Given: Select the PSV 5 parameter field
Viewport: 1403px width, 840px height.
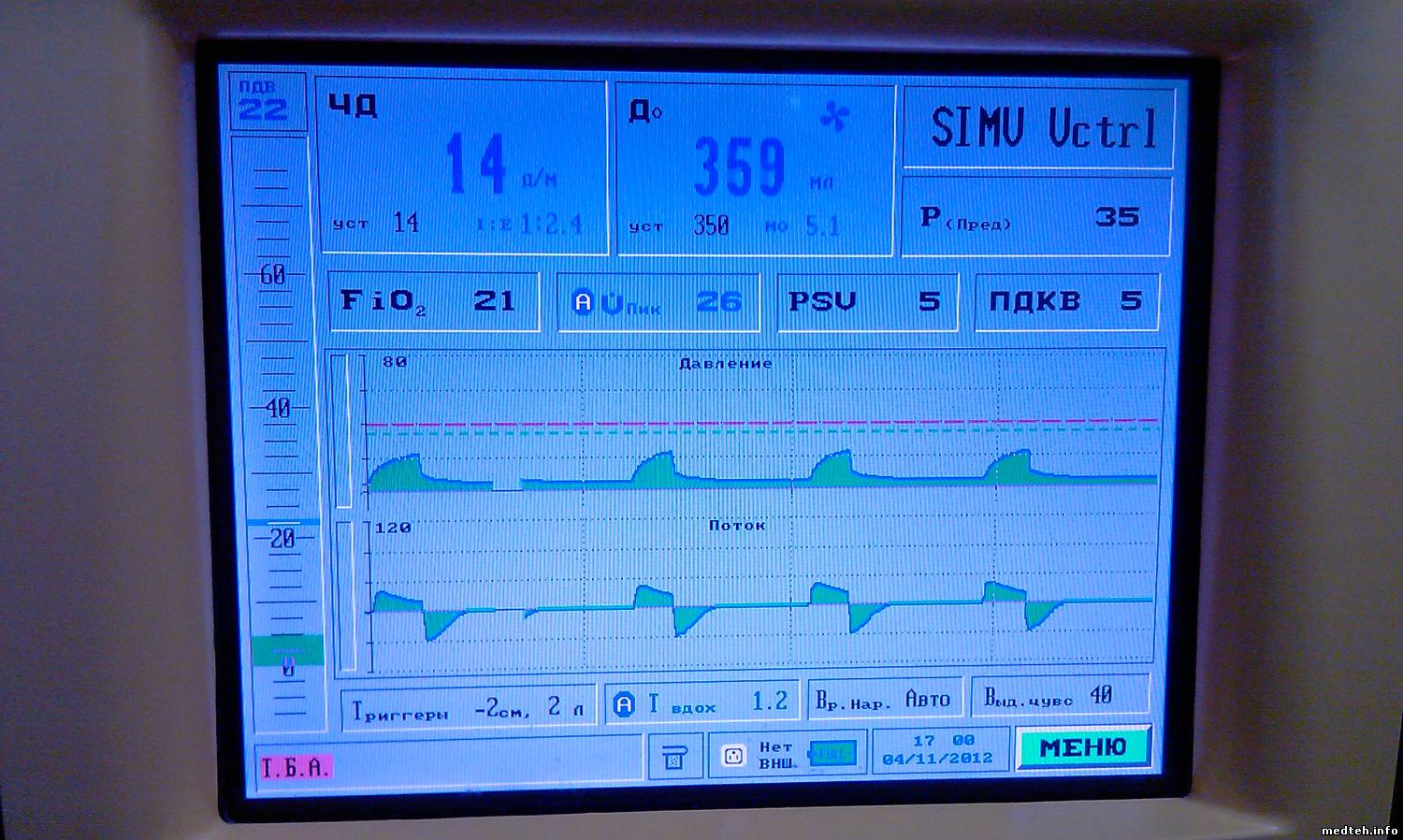Looking at the screenshot, I should (x=866, y=301).
